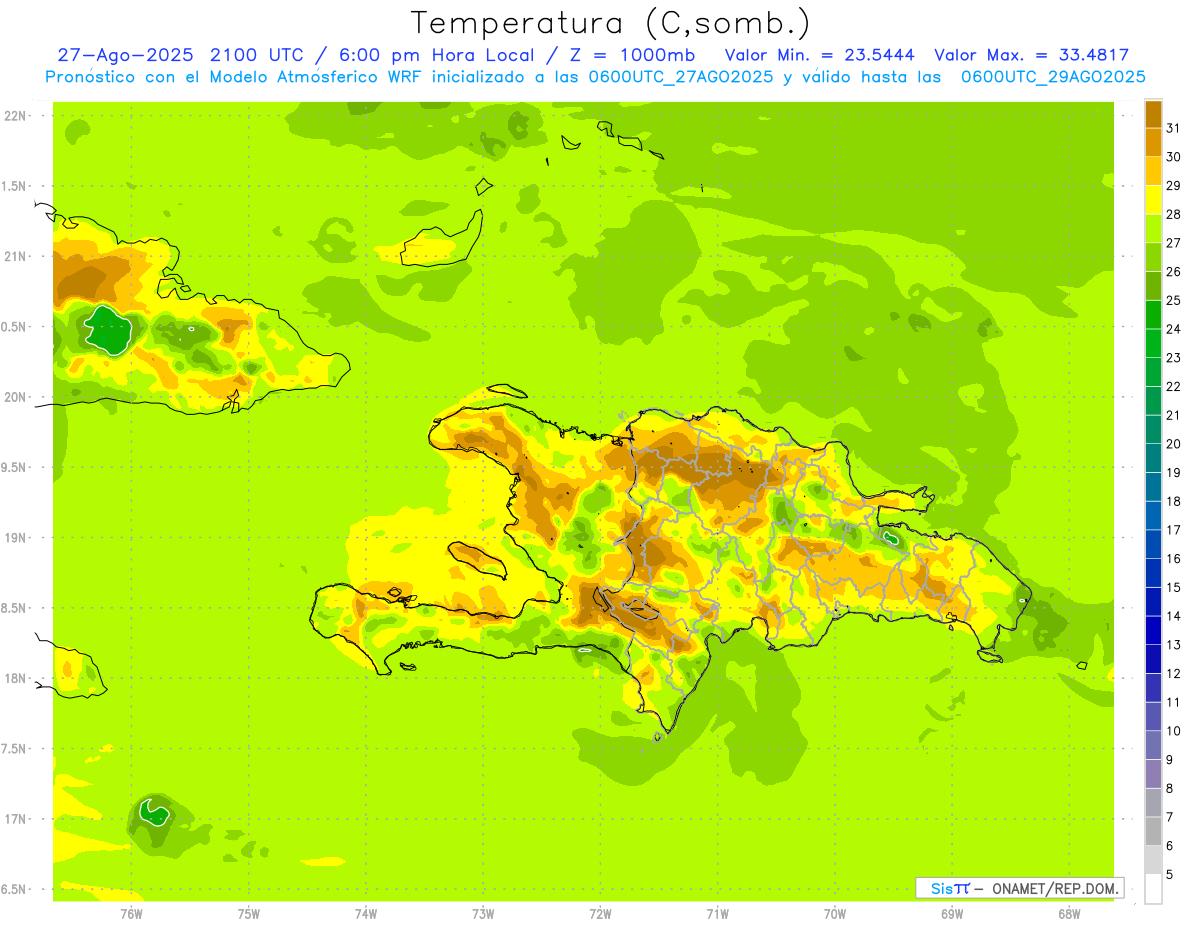Click the 5 label on the color scale
Image resolution: width=1200 pixels, height=927 pixels.
(x=1170, y=874)
